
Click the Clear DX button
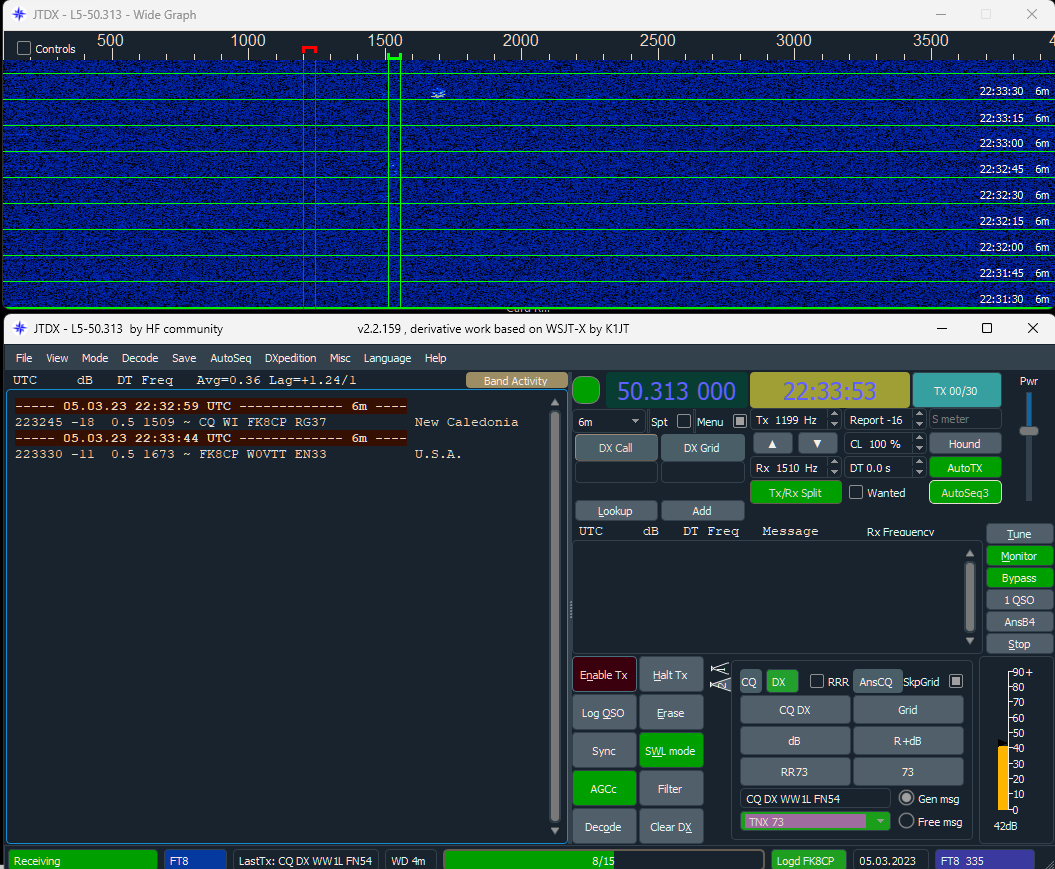coord(670,827)
